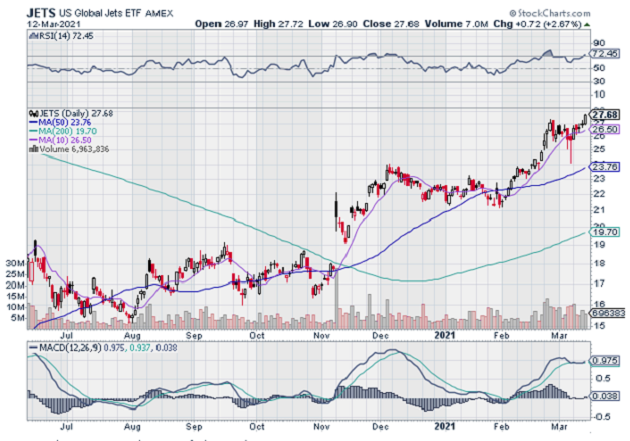Screen dimensions: 630x441
Task: Click the Aug label under the MACD panel
Action: (x=132, y=427)
